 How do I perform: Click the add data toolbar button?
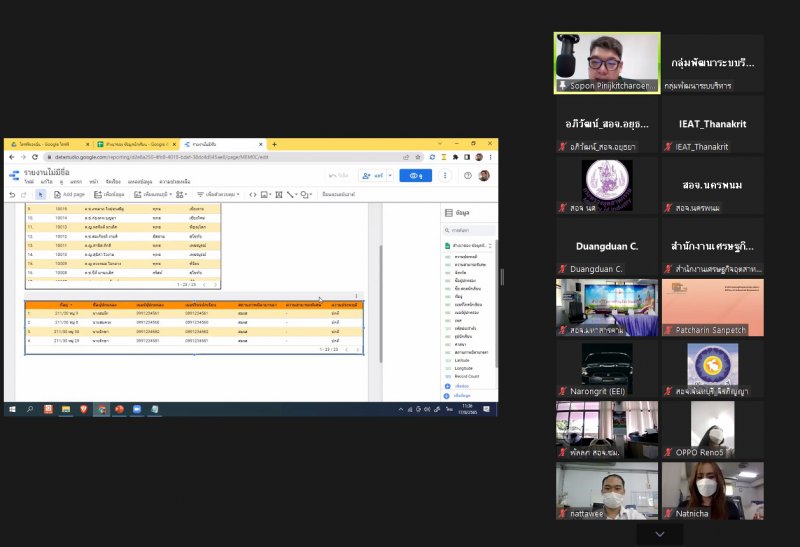click(109, 194)
